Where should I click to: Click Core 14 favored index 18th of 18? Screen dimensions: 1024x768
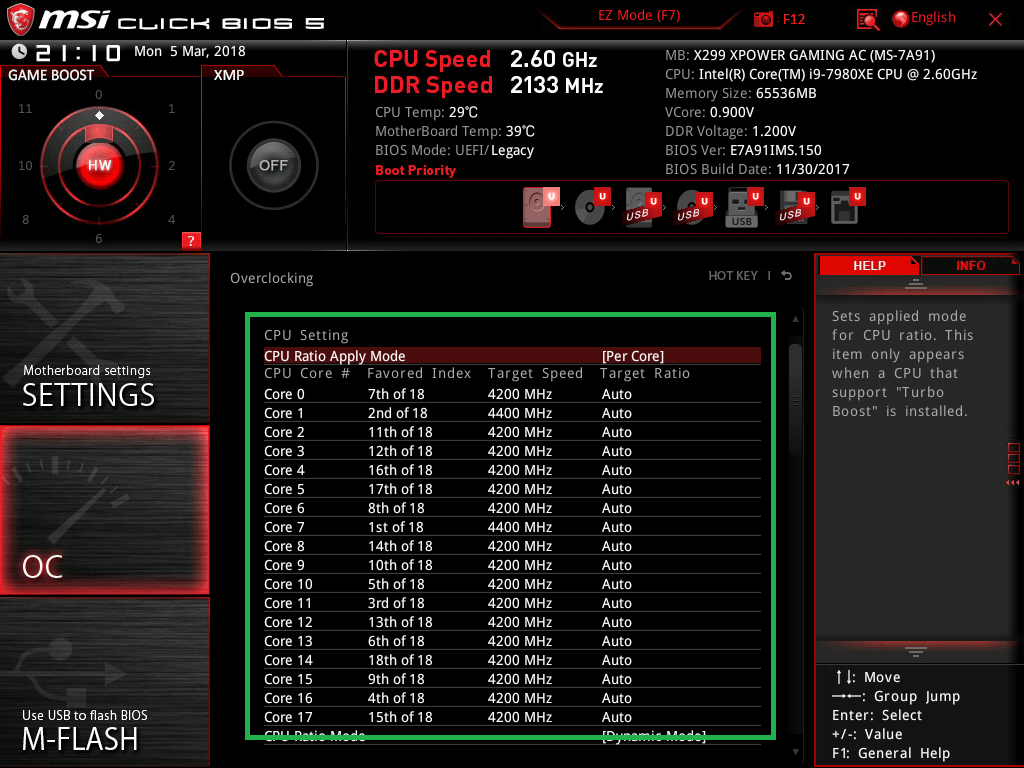400,660
